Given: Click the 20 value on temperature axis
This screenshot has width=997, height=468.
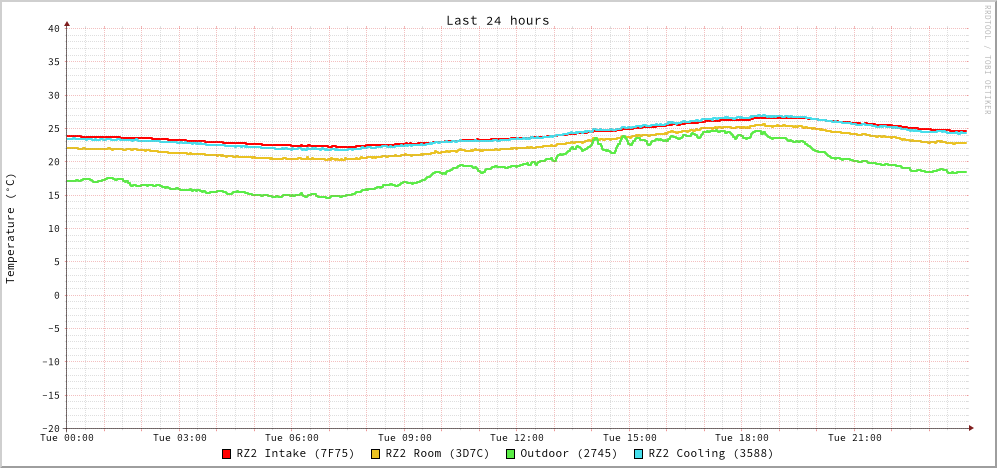Looking at the screenshot, I should point(53,162).
